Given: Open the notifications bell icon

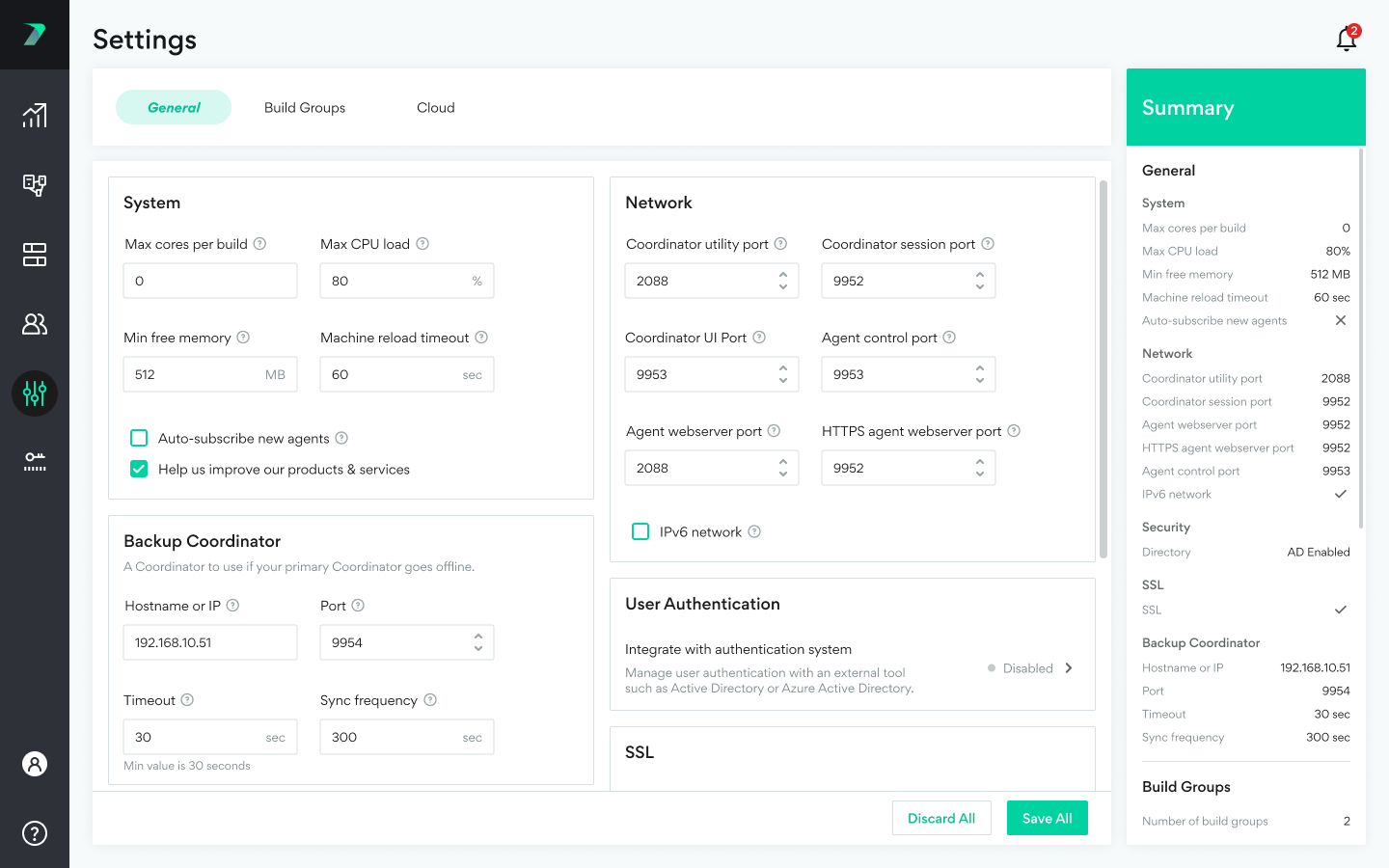Looking at the screenshot, I should tap(1347, 39).
